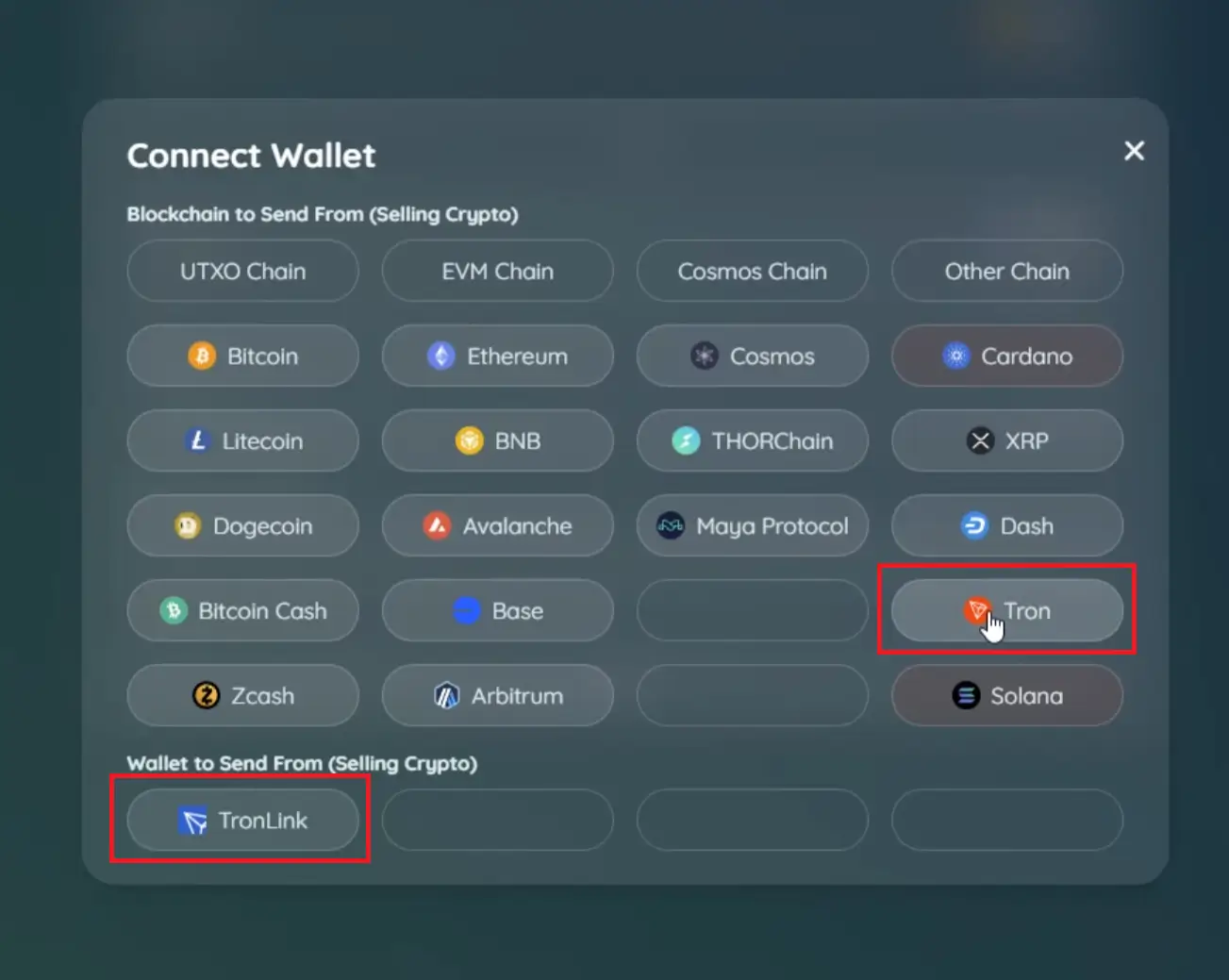The width and height of the screenshot is (1229, 980).
Task: Connect using the TronLink wallet
Action: (242, 821)
